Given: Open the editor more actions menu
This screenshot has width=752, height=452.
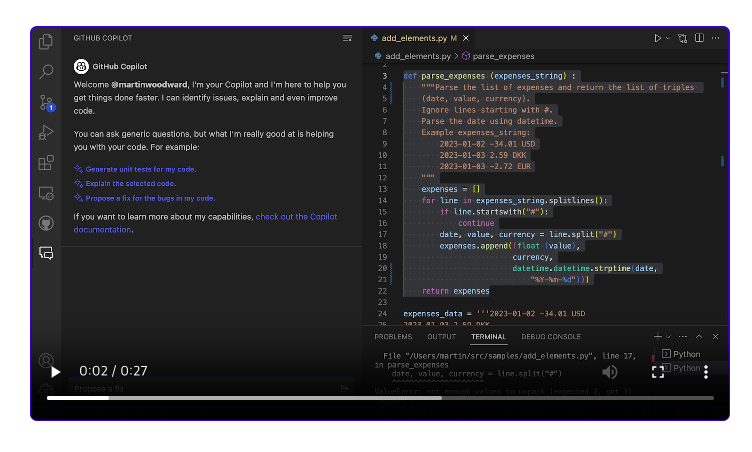Looking at the screenshot, I should 715,38.
